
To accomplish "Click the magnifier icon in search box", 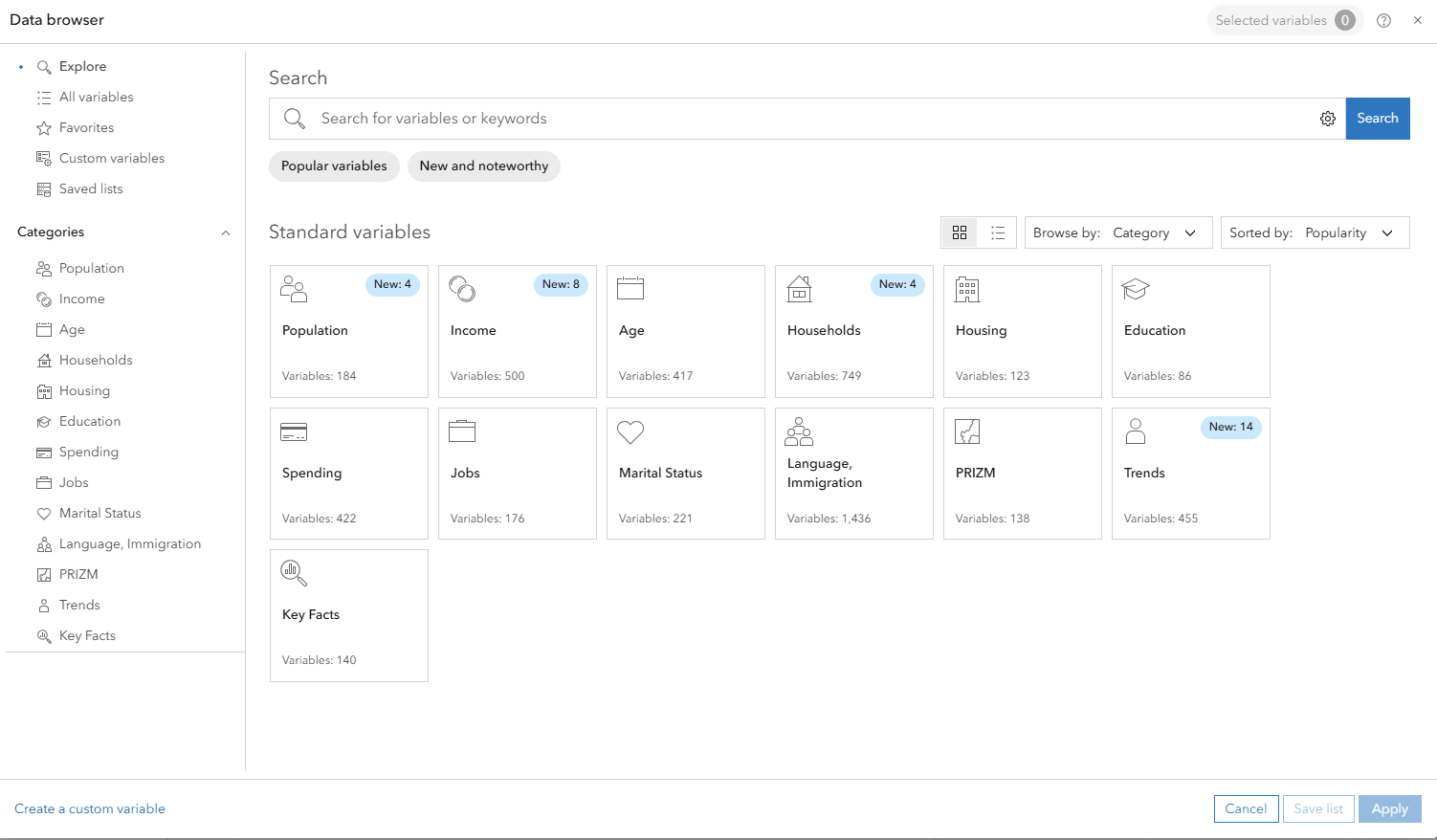I will [x=295, y=119].
